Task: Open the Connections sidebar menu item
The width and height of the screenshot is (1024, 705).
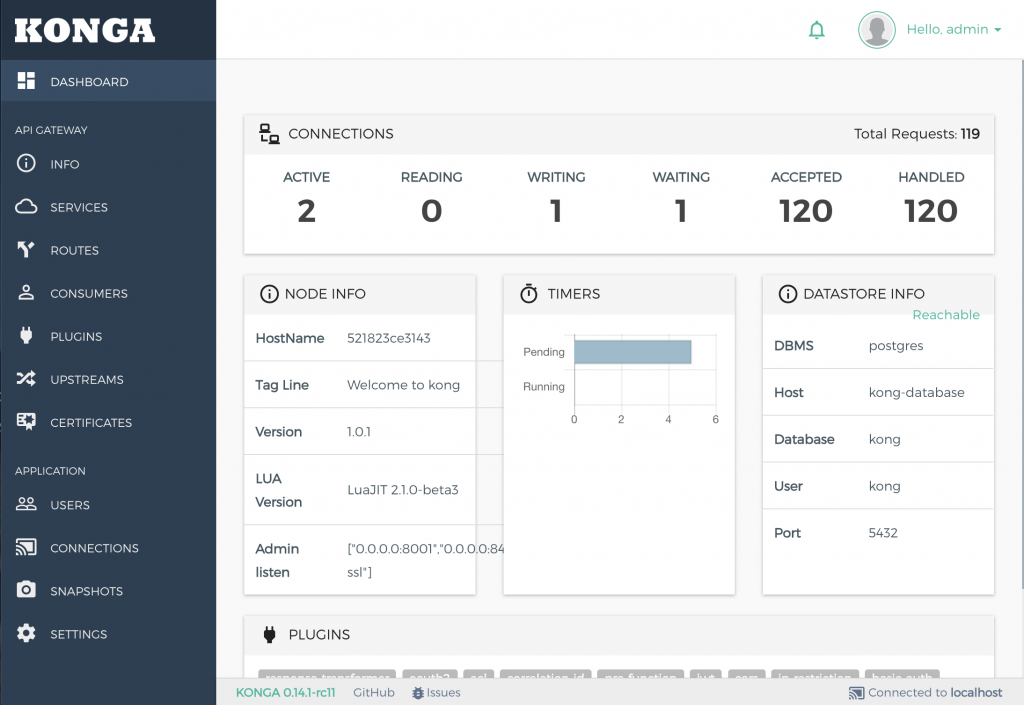Action: click(108, 548)
